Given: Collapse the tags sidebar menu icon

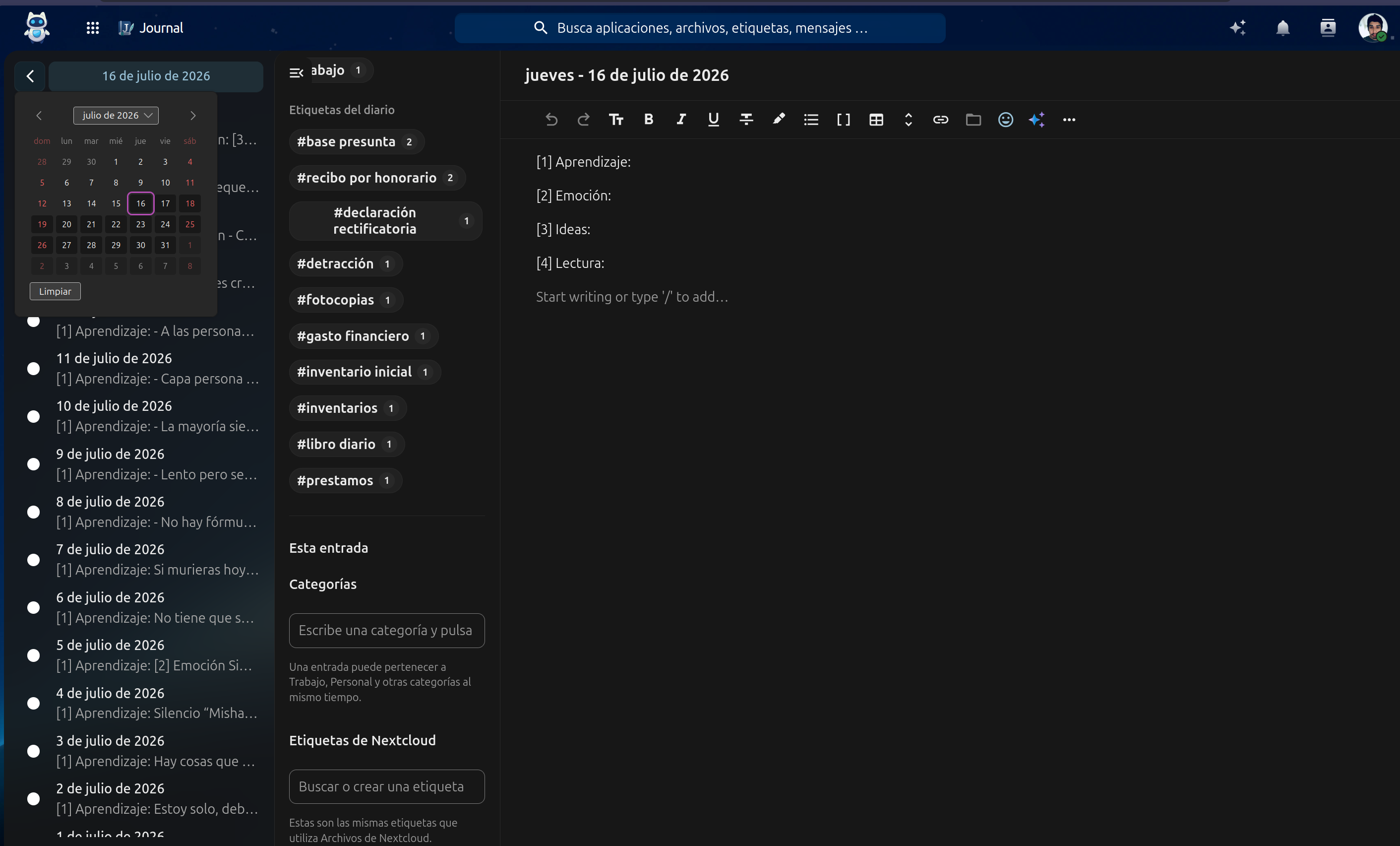Looking at the screenshot, I should click(x=296, y=72).
